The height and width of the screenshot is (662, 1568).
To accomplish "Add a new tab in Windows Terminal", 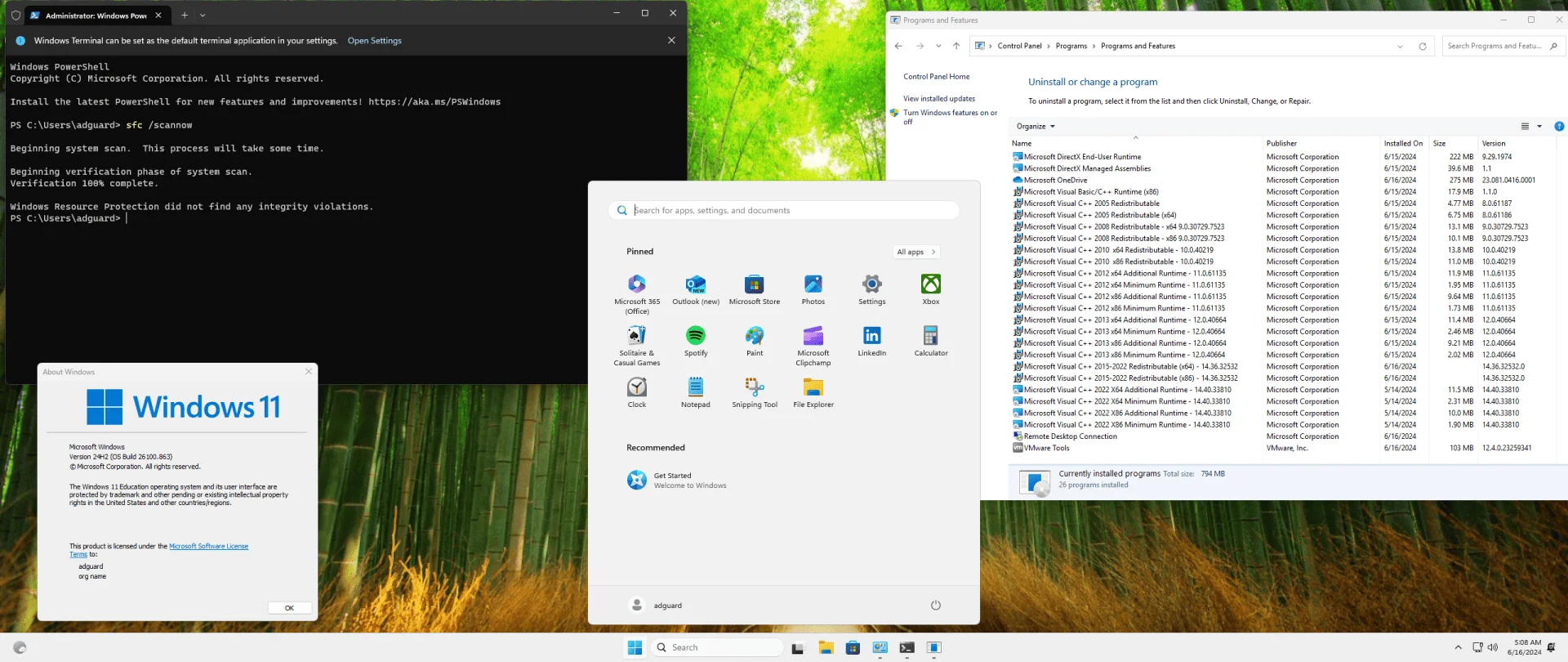I will pos(185,15).
